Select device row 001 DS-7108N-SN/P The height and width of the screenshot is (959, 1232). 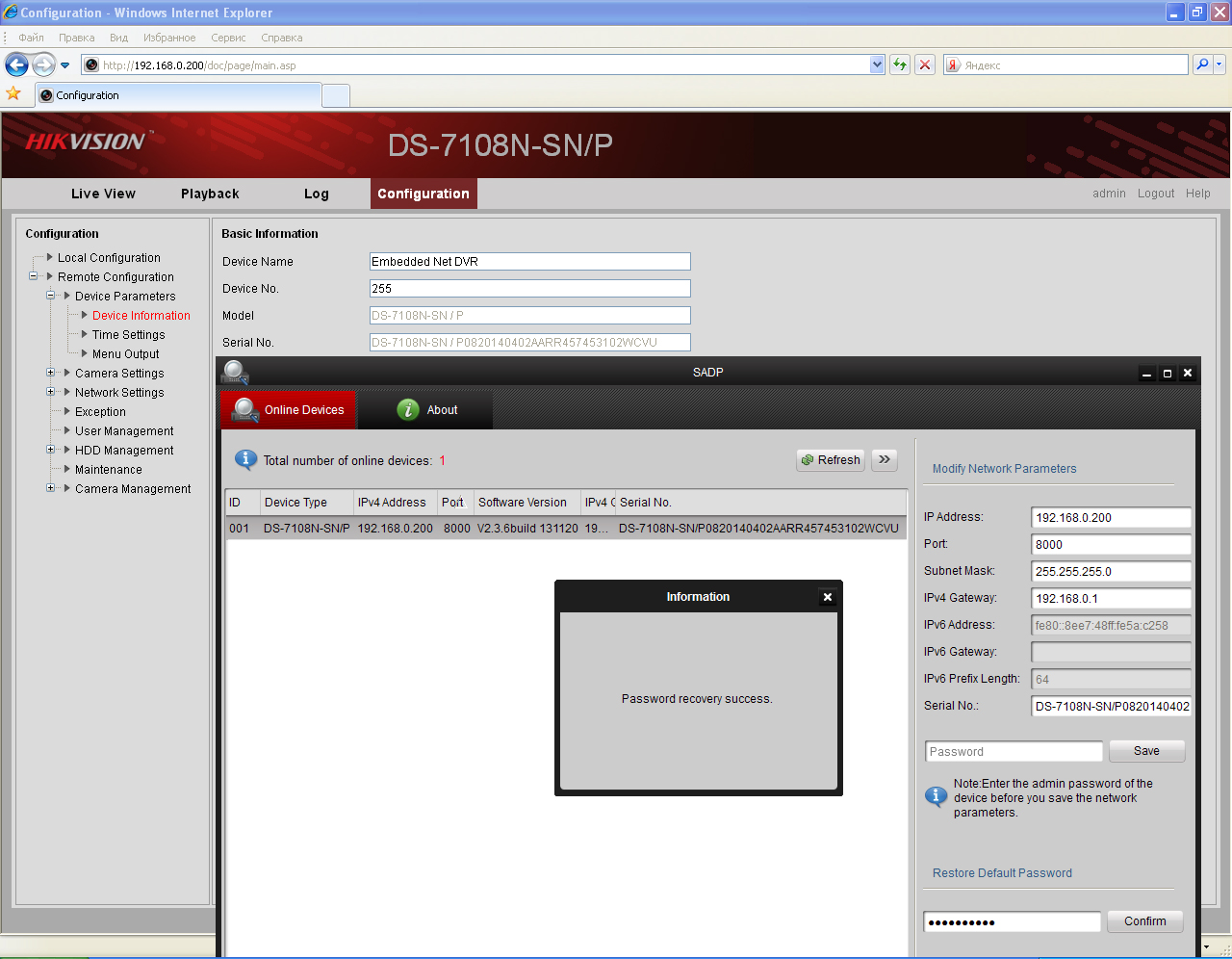click(x=566, y=528)
